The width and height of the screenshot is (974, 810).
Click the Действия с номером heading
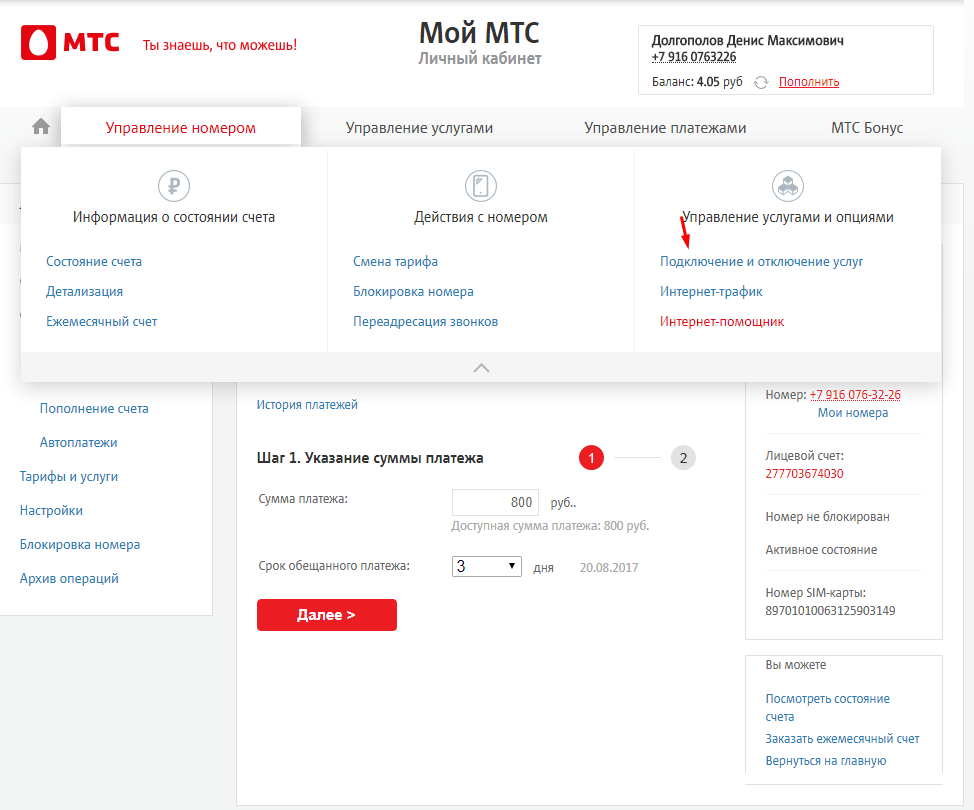coord(481,217)
